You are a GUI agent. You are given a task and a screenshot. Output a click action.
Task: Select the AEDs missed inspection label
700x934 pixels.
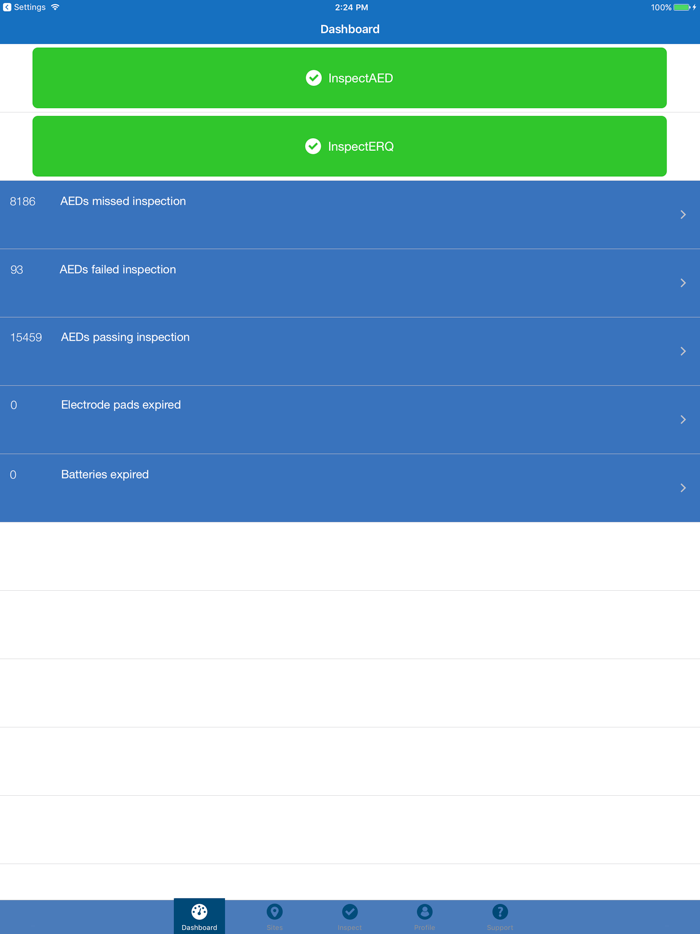pyautogui.click(x=123, y=201)
